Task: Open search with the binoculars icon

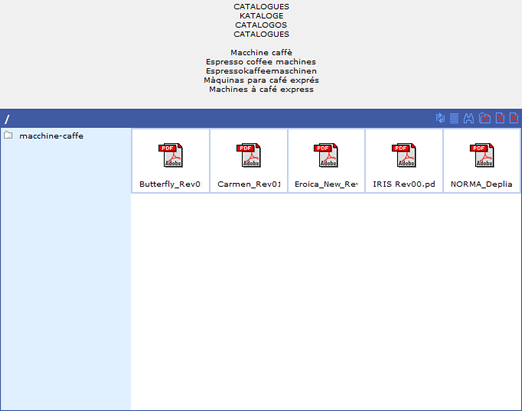Action: (x=469, y=118)
